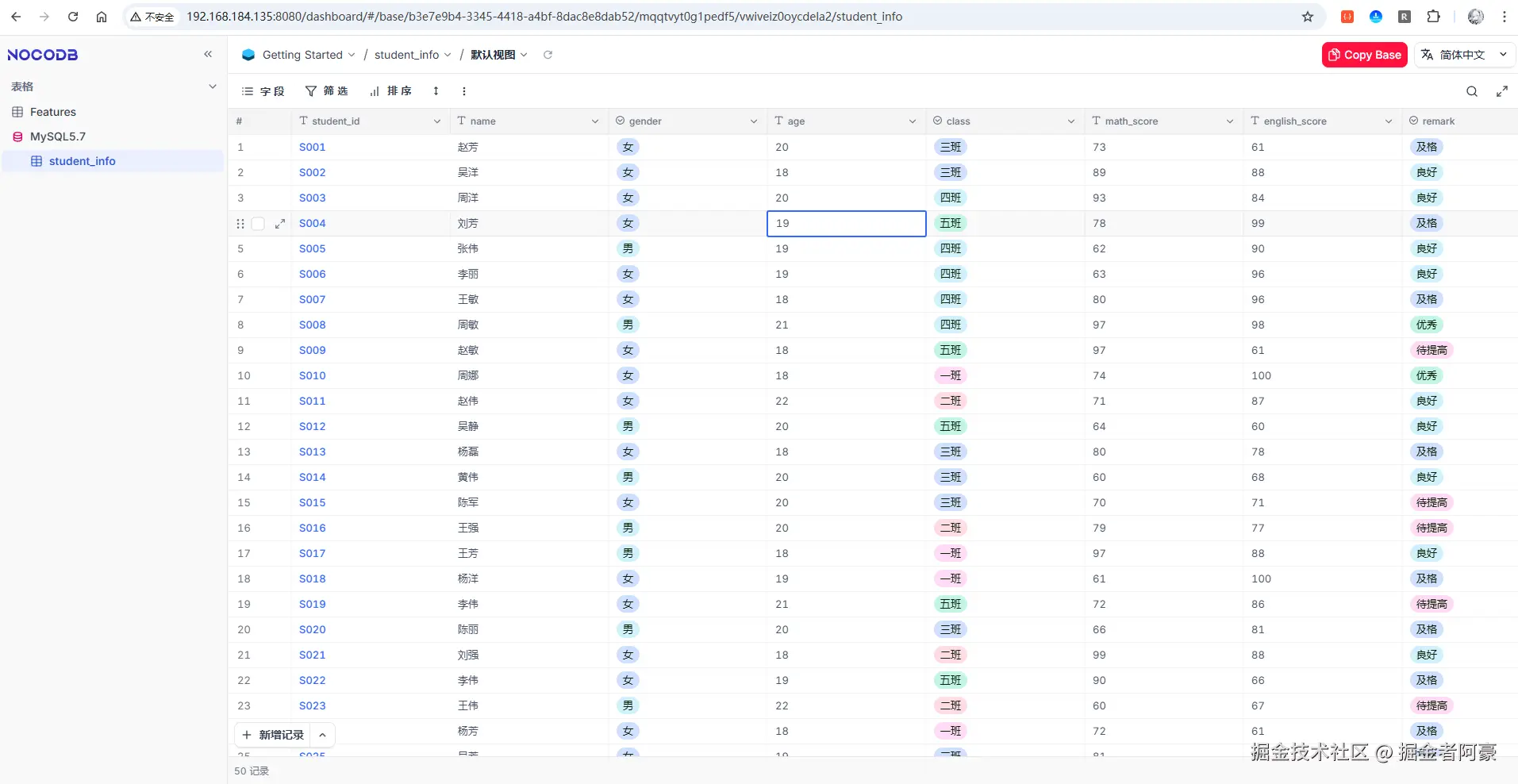Open more toolbar options (three dots)
Viewport: 1518px width, 784px height.
464,91
